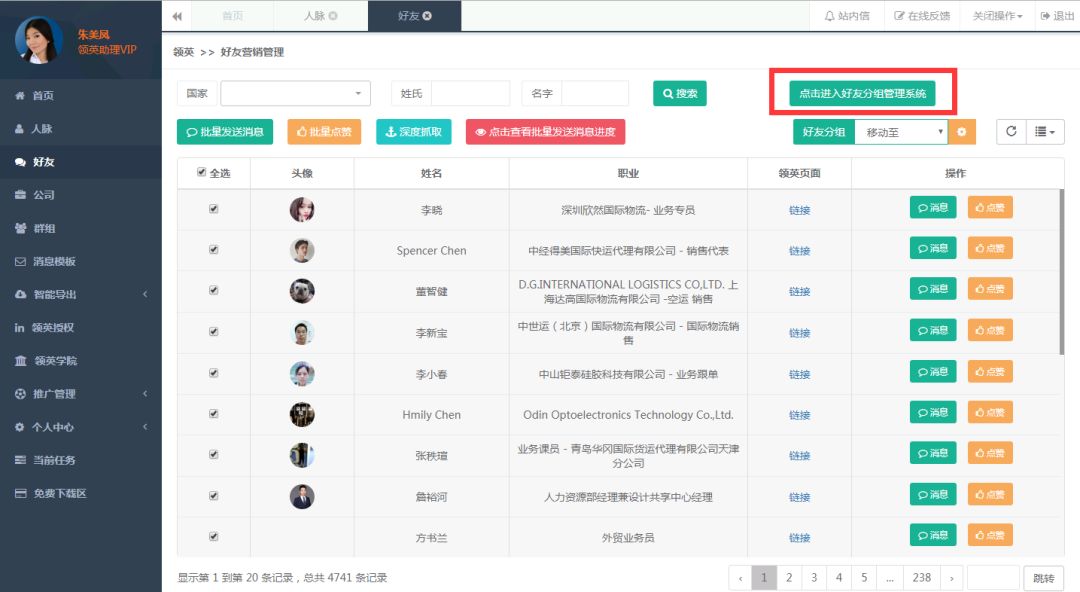This screenshot has width=1080, height=592.
Task: Toggle the 全选 select-all checkbox
Action: click(x=199, y=172)
